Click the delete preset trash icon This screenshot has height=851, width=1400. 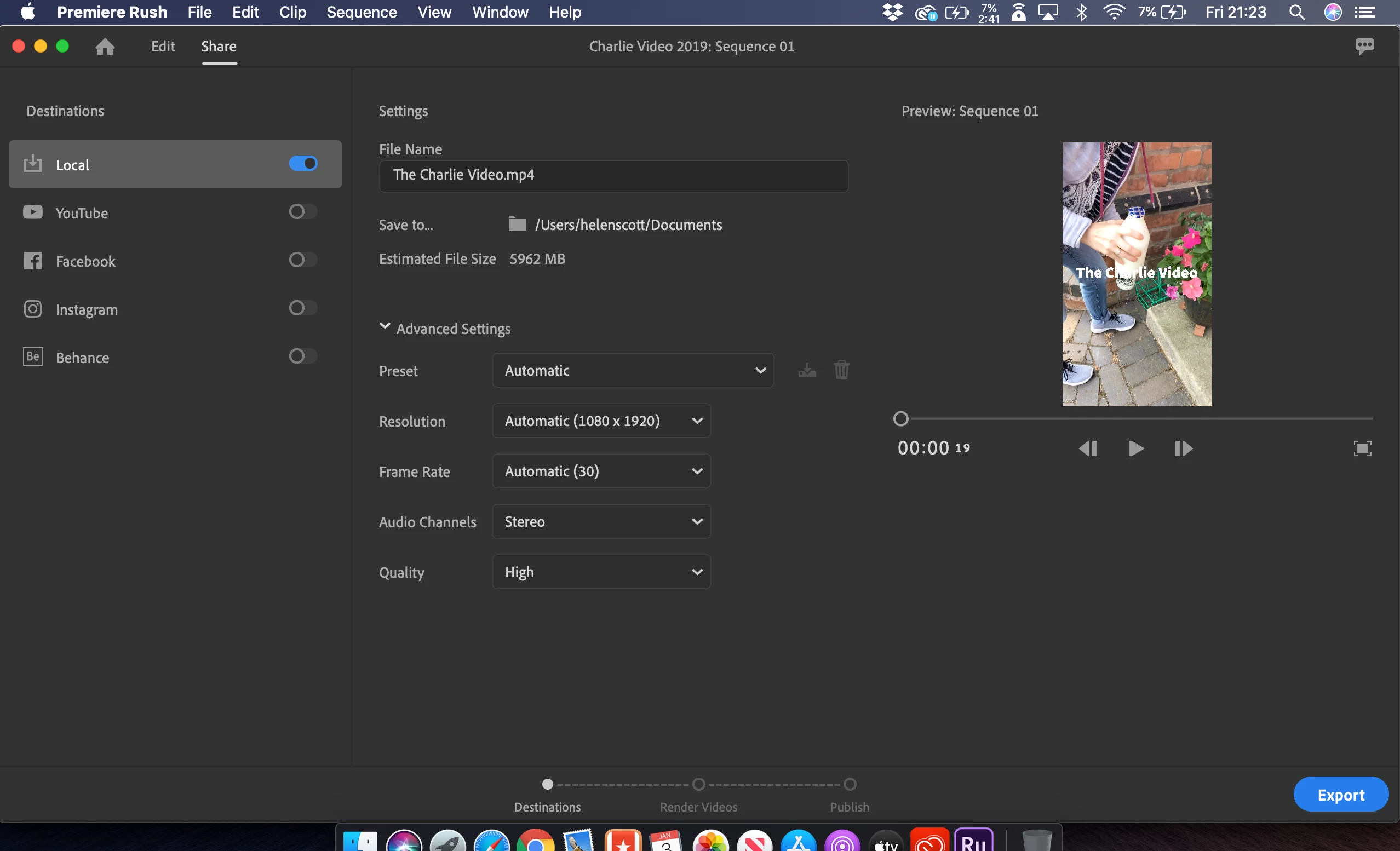point(841,370)
